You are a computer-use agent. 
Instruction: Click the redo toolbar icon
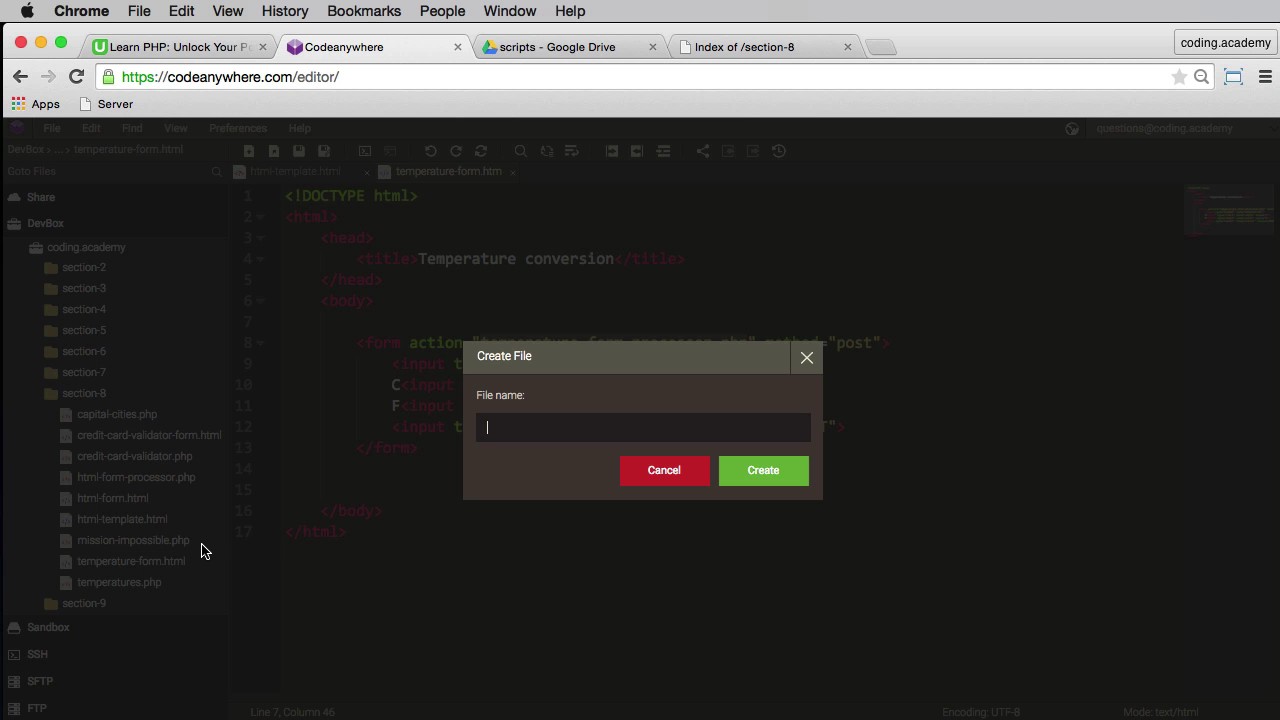click(x=455, y=151)
